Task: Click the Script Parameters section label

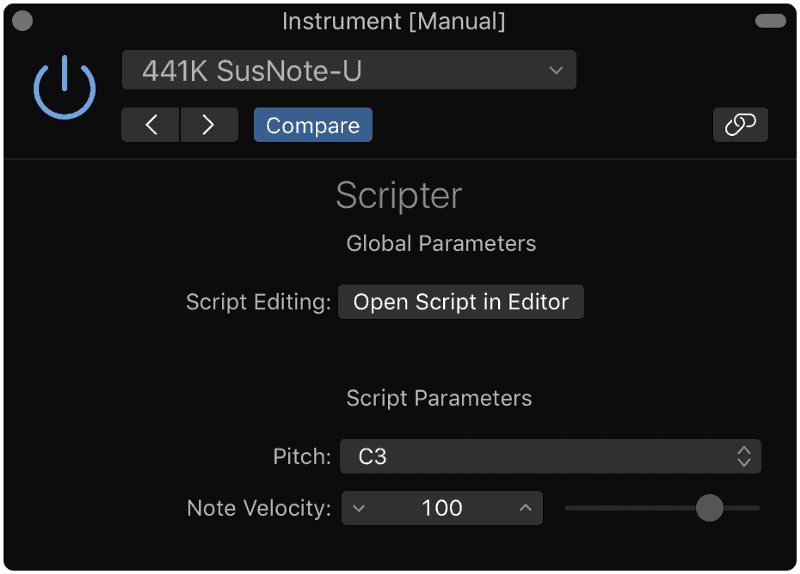Action: tap(439, 398)
